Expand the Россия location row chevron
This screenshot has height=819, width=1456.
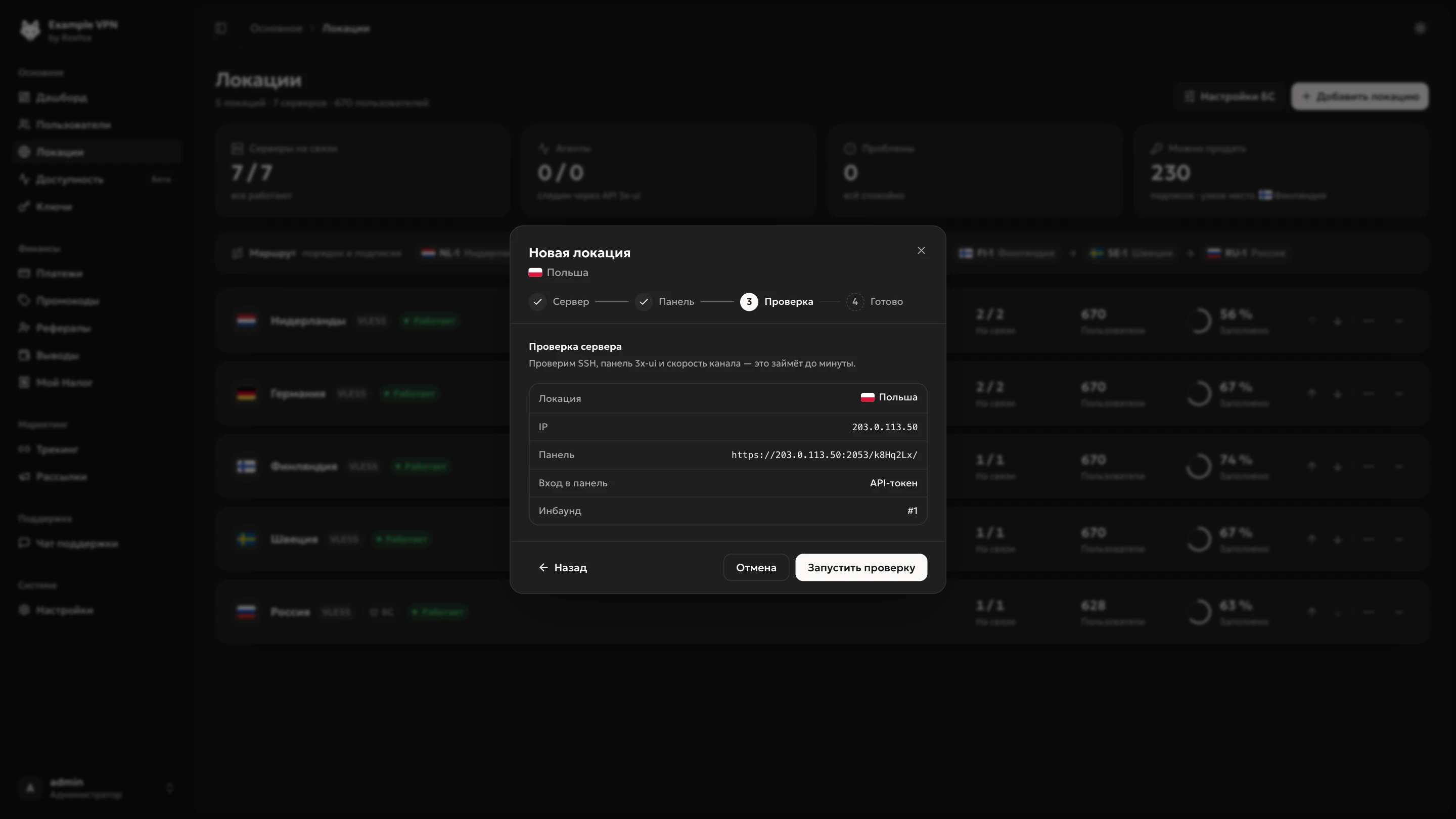pyautogui.click(x=1399, y=612)
